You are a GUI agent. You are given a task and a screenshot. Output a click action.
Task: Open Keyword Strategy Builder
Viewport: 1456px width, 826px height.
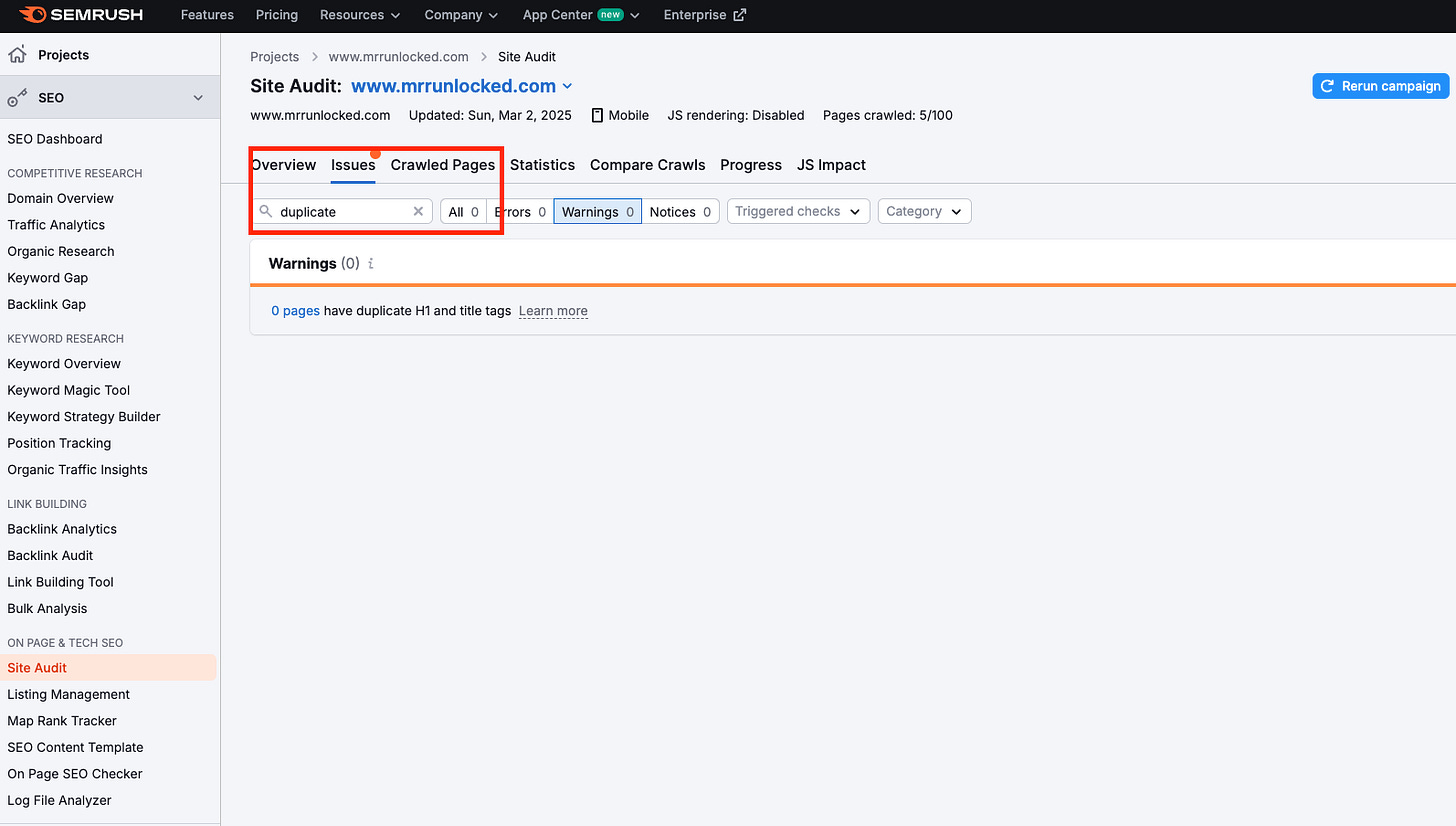pos(84,417)
